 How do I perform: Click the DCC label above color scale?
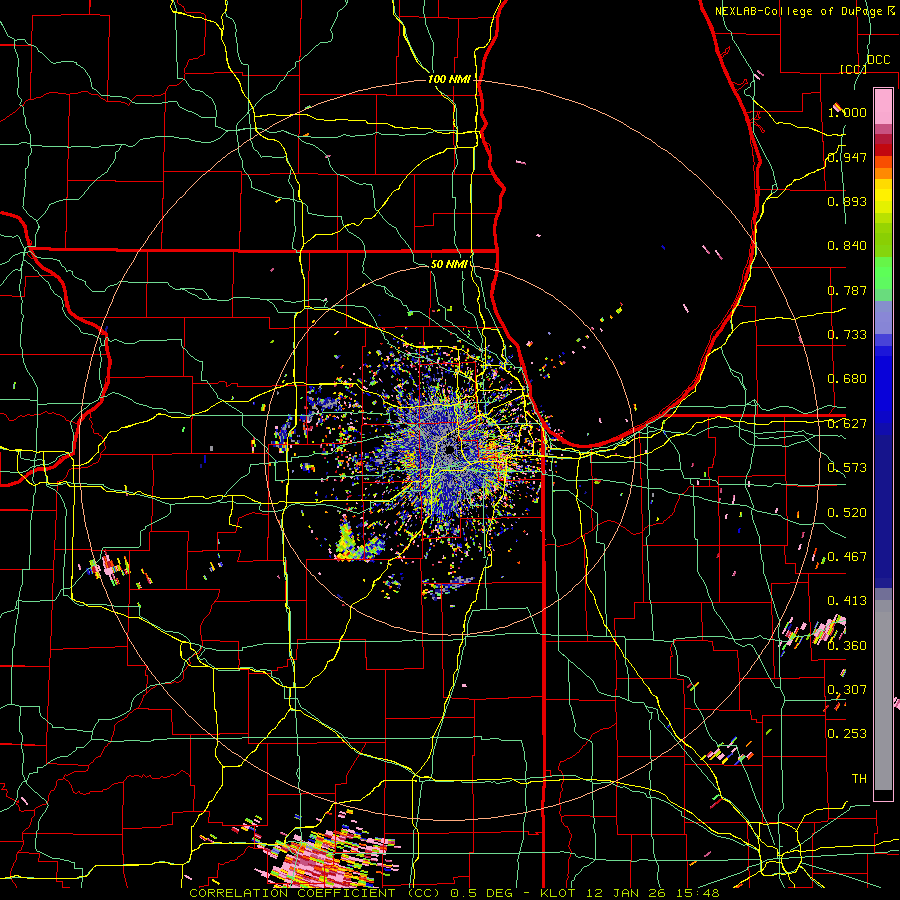pos(878,60)
